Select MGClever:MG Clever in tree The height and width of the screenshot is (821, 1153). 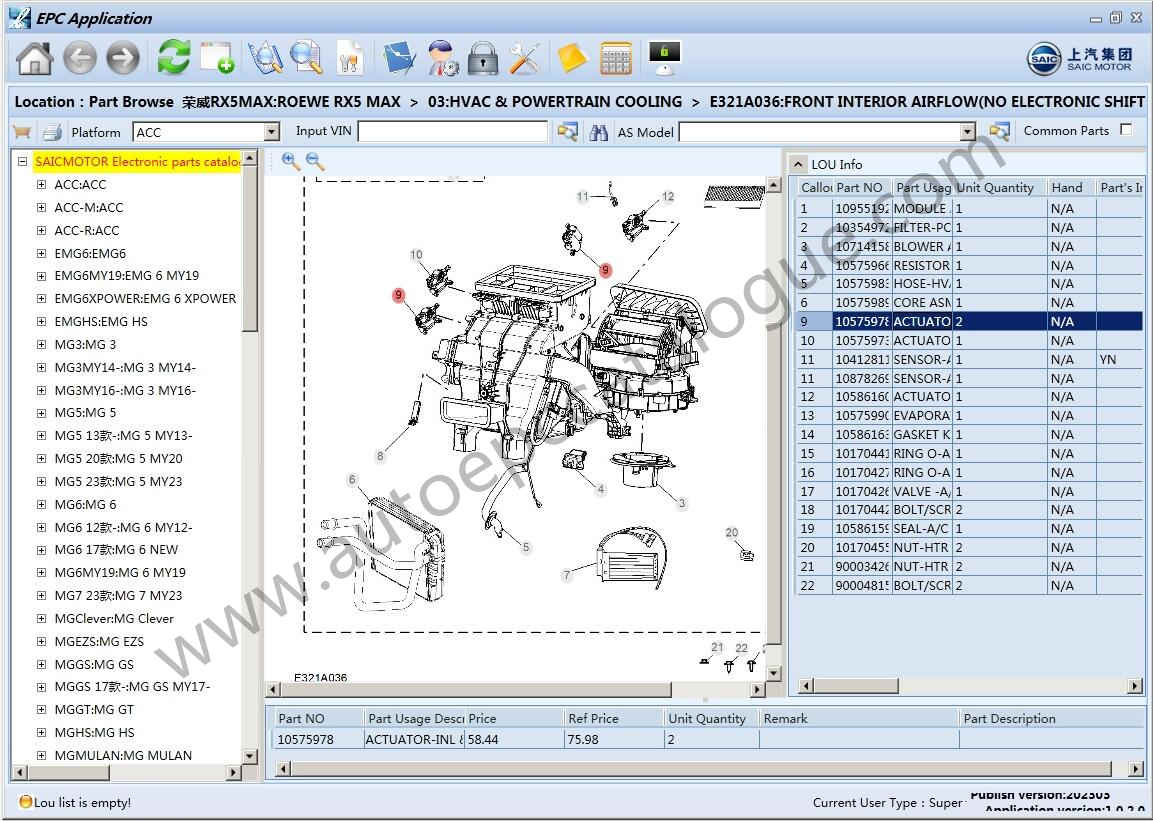(x=114, y=618)
